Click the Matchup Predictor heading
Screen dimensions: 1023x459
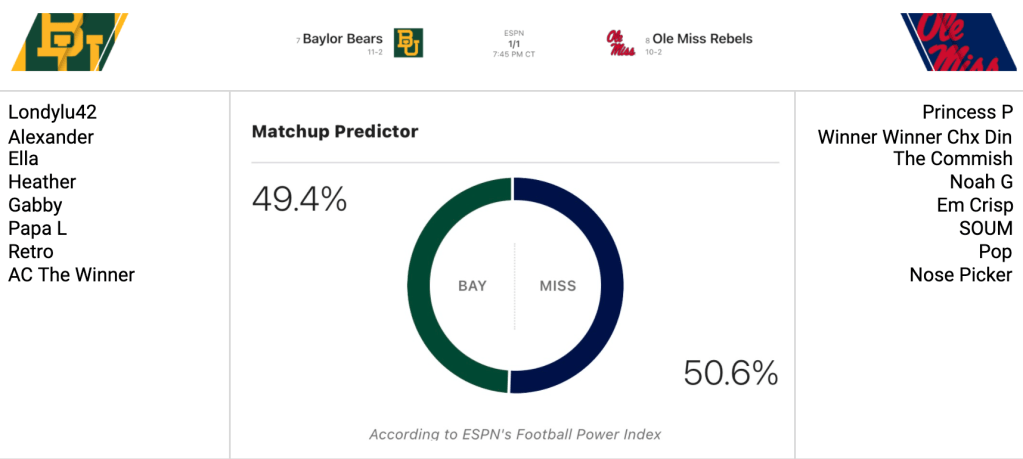point(335,132)
